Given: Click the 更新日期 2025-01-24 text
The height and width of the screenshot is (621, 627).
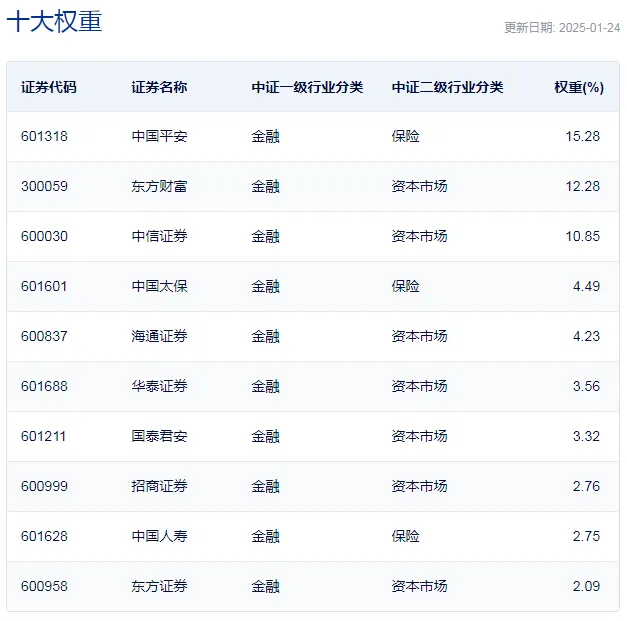Looking at the screenshot, I should pos(561,28).
